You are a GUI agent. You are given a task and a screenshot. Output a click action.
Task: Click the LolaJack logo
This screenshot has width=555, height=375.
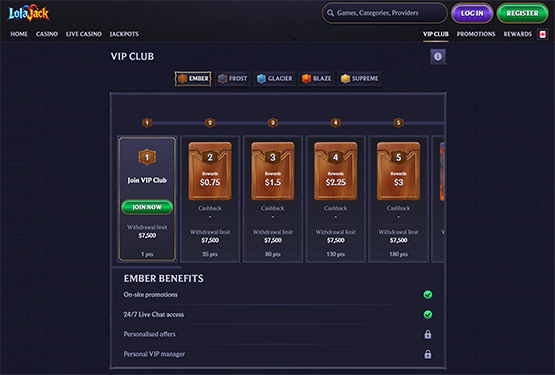29,13
